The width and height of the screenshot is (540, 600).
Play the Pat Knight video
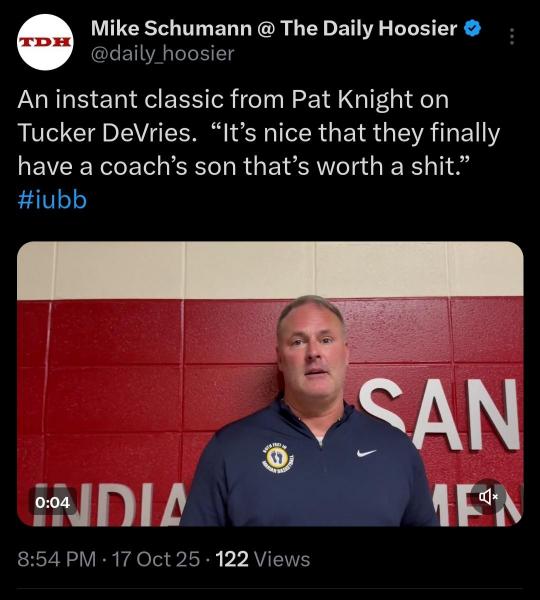pos(270,384)
